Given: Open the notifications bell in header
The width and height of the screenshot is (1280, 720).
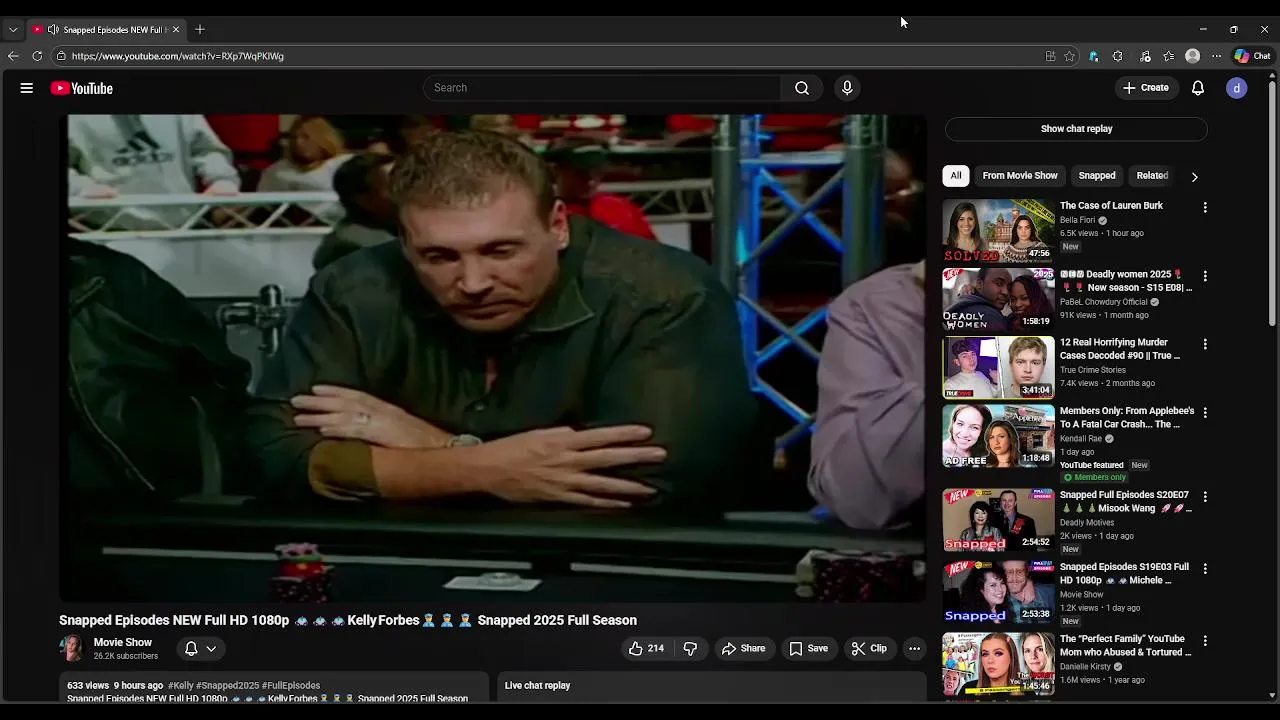Looking at the screenshot, I should [x=1198, y=88].
